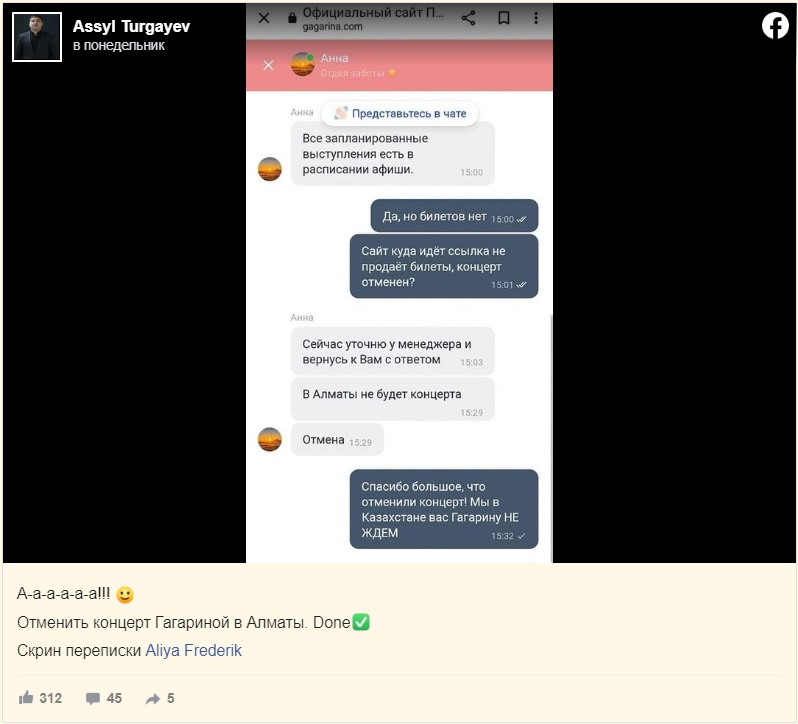The image size is (798, 724).
Task: Click the lock icon beside gagarina.com
Action: point(292,18)
